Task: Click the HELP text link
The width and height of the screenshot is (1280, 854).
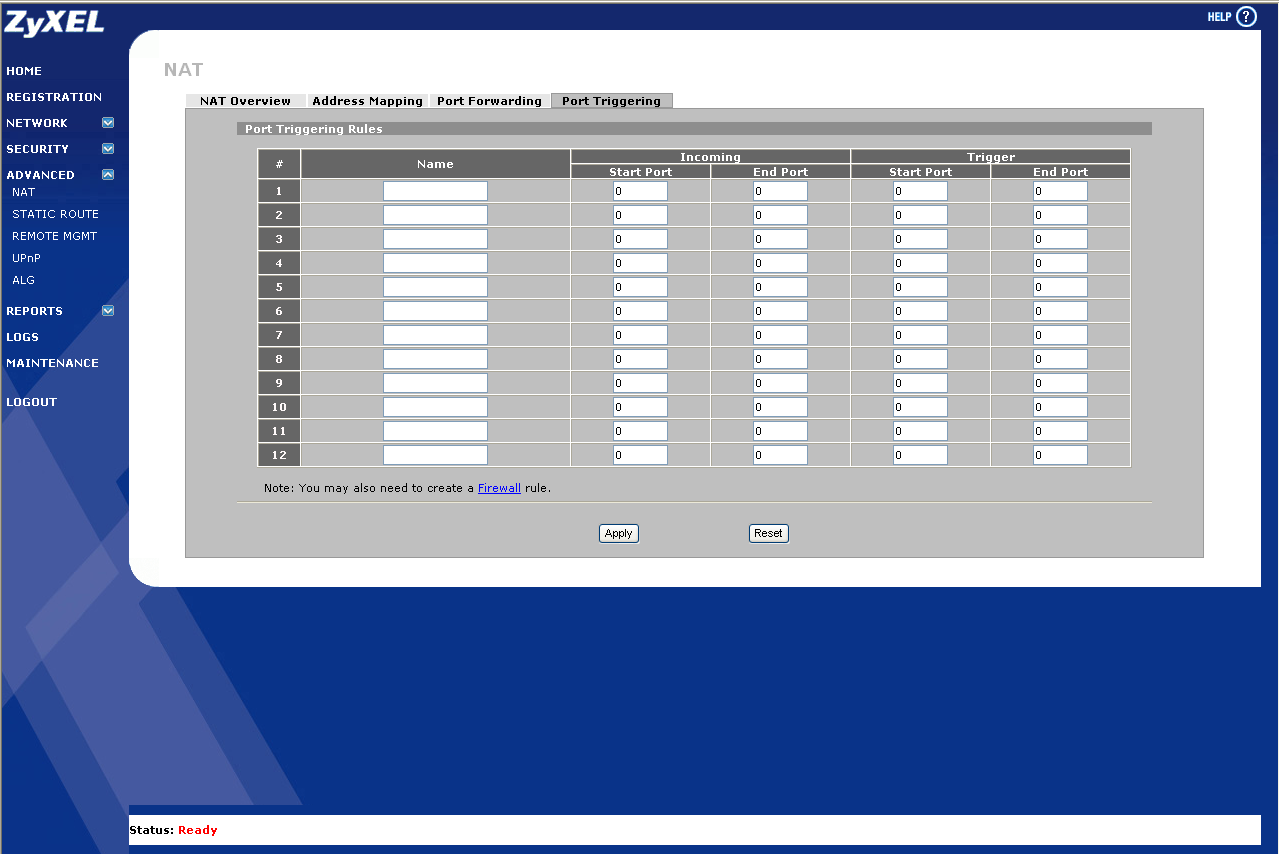Action: (x=1219, y=17)
